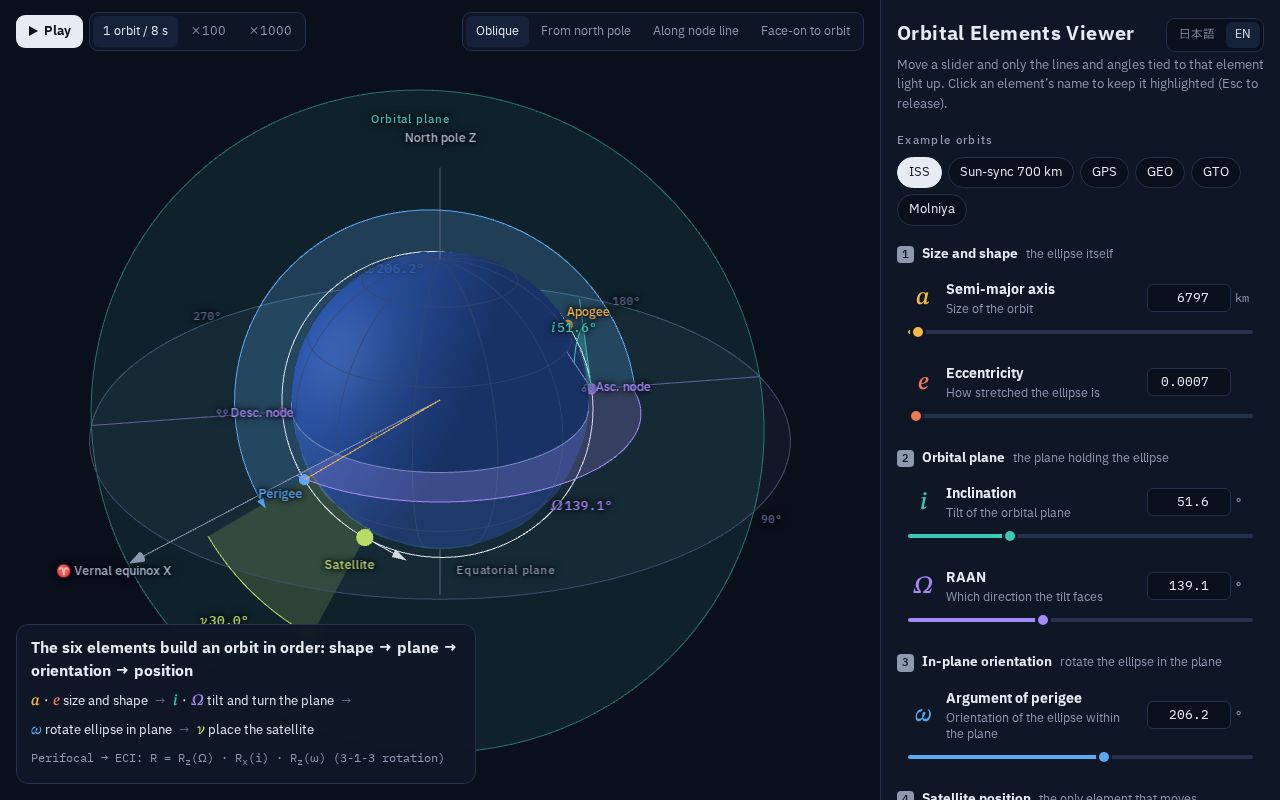Screen dimensions: 1280x800
Task: Click the semi-major axis 'a' symbol icon
Action: pos(923,297)
